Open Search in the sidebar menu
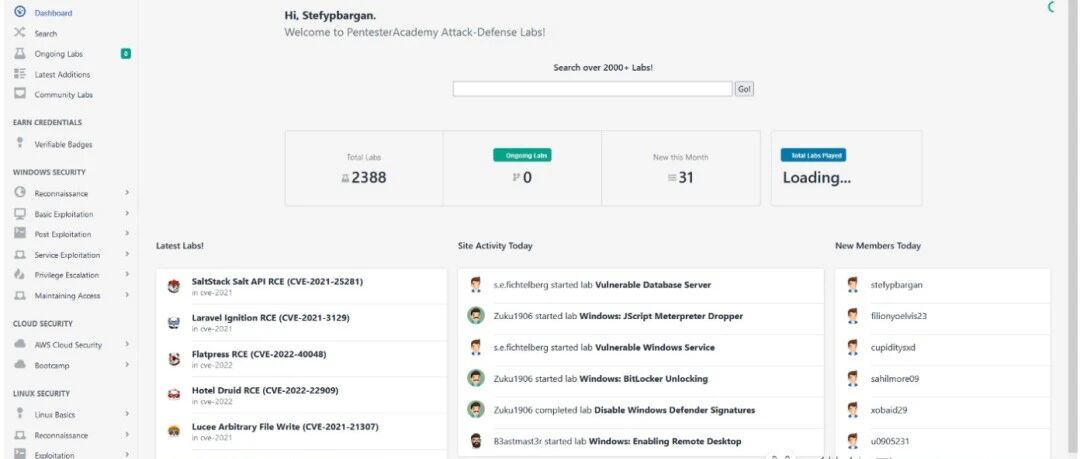1080x459 pixels. point(45,34)
